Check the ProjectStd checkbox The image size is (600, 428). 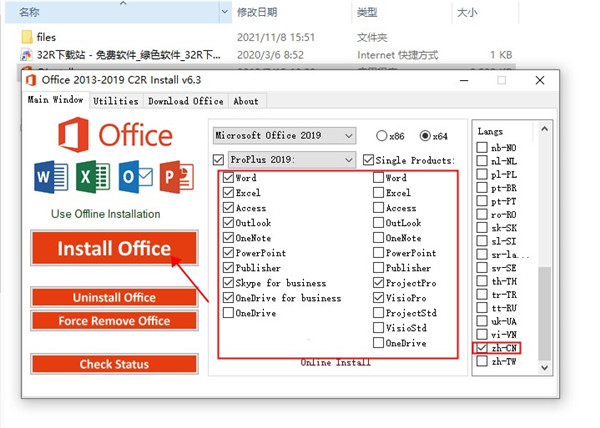[378, 313]
